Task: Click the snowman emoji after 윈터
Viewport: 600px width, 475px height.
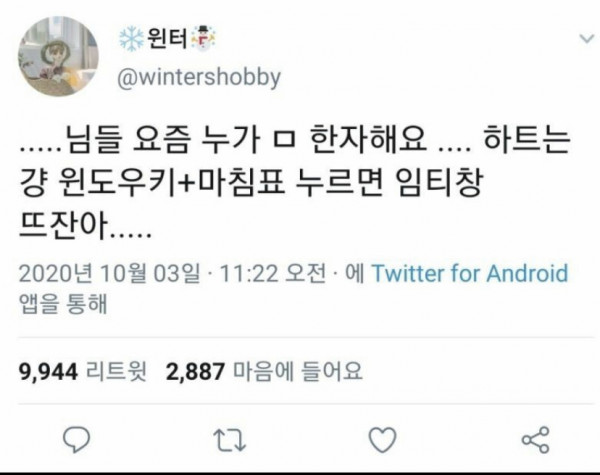Action: (203, 38)
